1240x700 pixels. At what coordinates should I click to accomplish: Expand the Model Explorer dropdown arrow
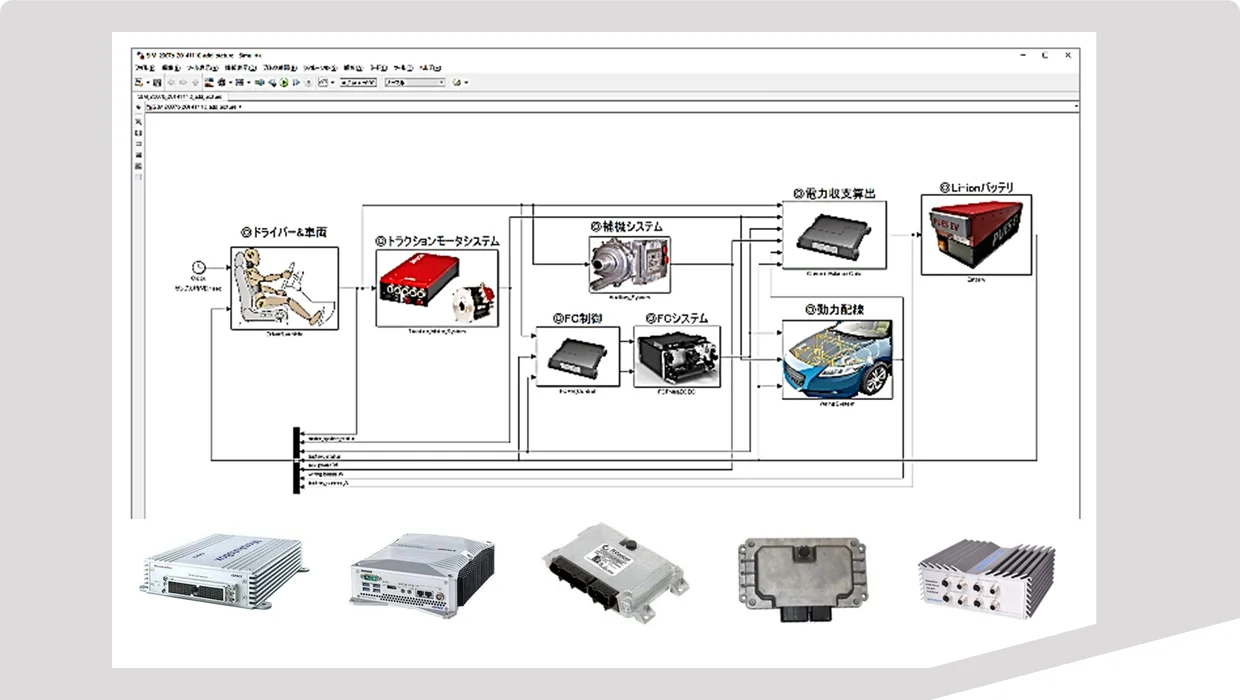click(249, 82)
